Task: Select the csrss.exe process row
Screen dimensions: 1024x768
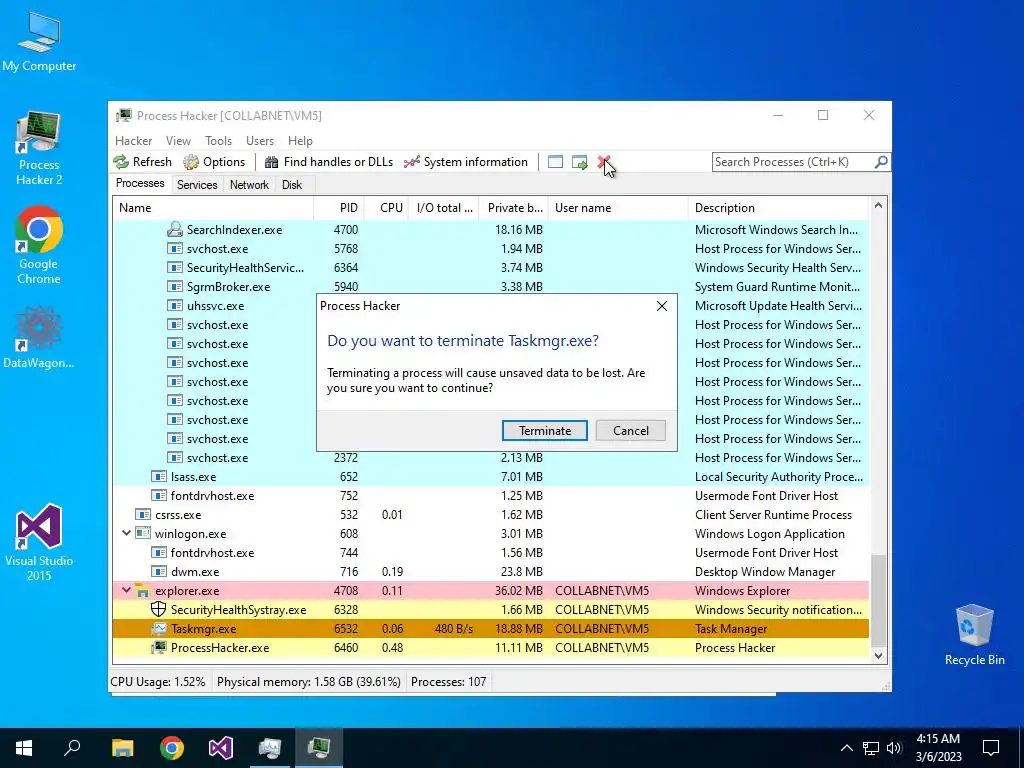Action: [x=490, y=515]
